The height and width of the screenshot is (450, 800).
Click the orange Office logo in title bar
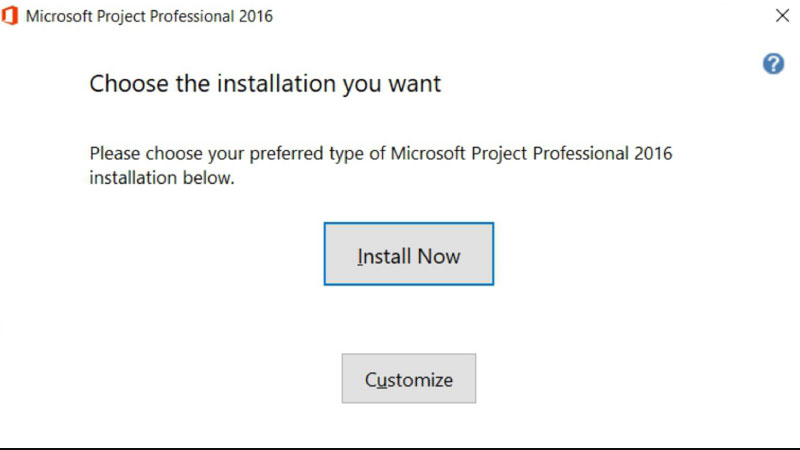click(10, 16)
